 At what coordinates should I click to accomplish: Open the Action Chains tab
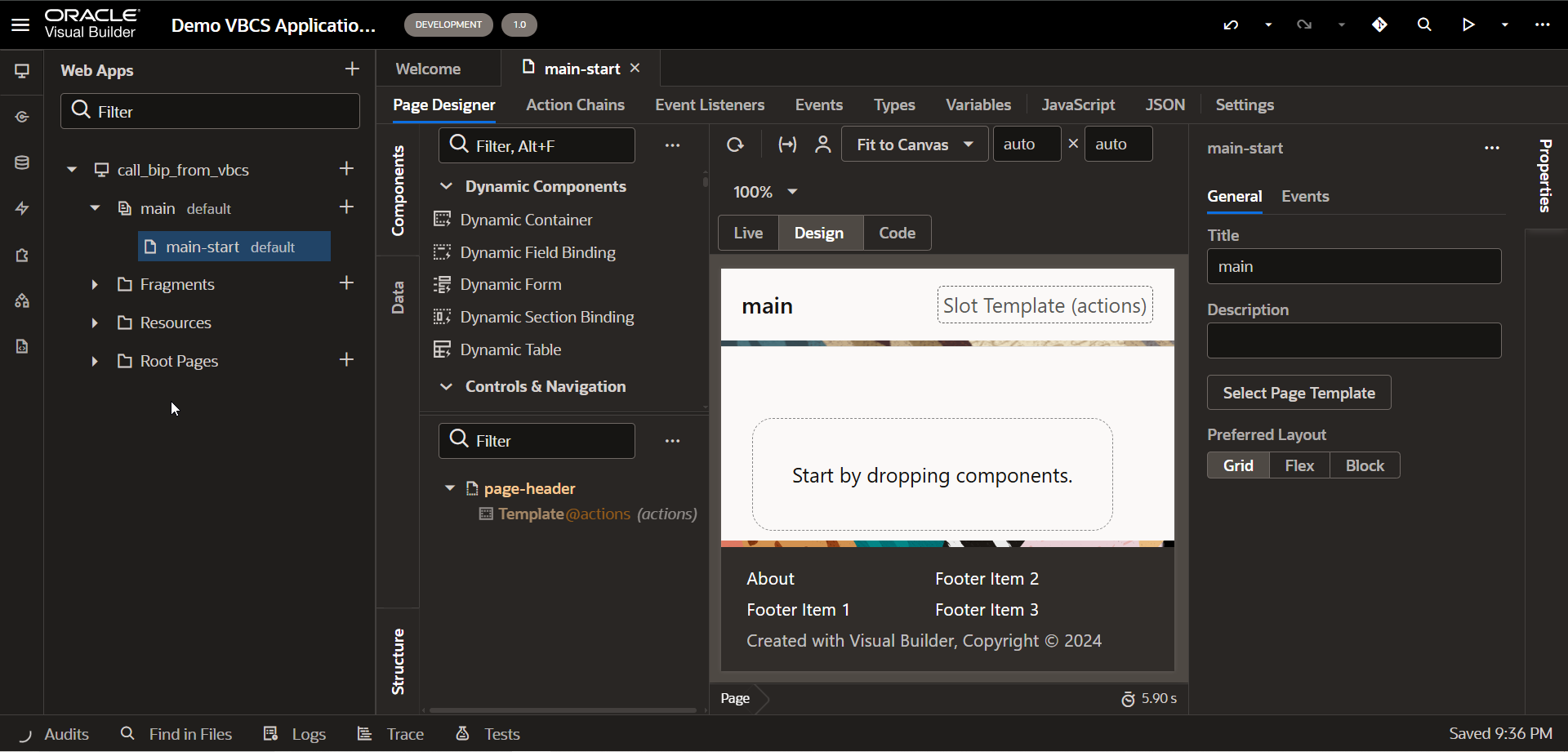[x=575, y=105]
